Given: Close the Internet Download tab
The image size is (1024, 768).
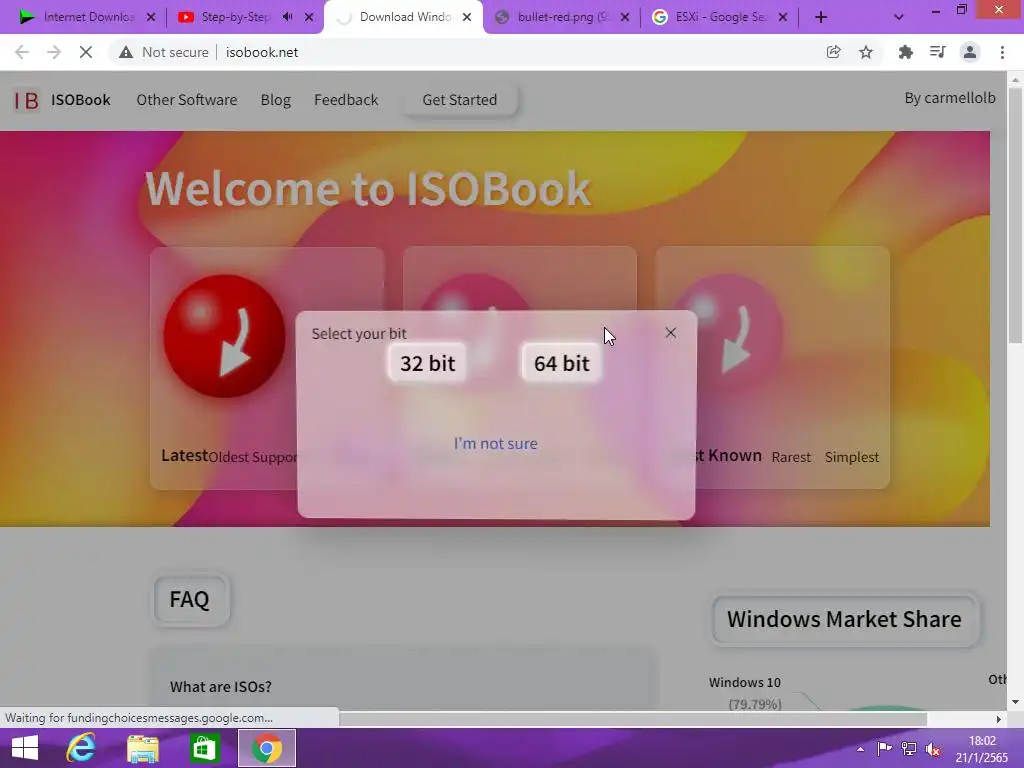Looking at the screenshot, I should (151, 18).
